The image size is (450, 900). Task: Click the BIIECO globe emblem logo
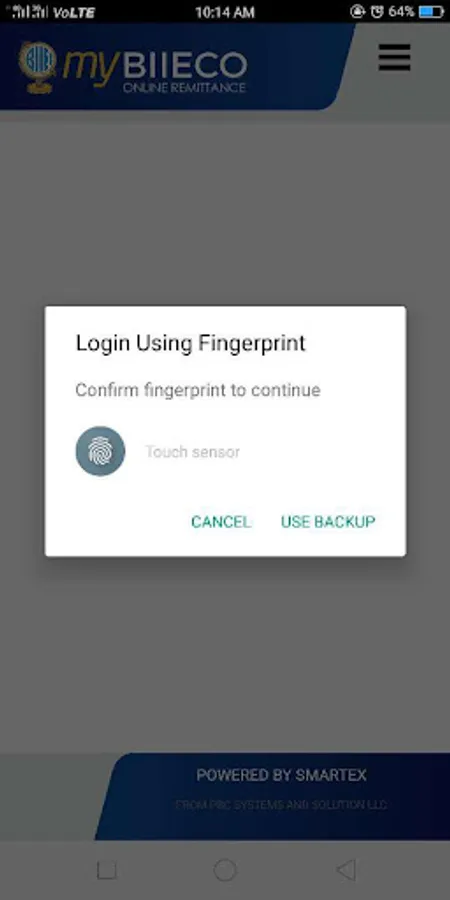pyautogui.click(x=38, y=67)
